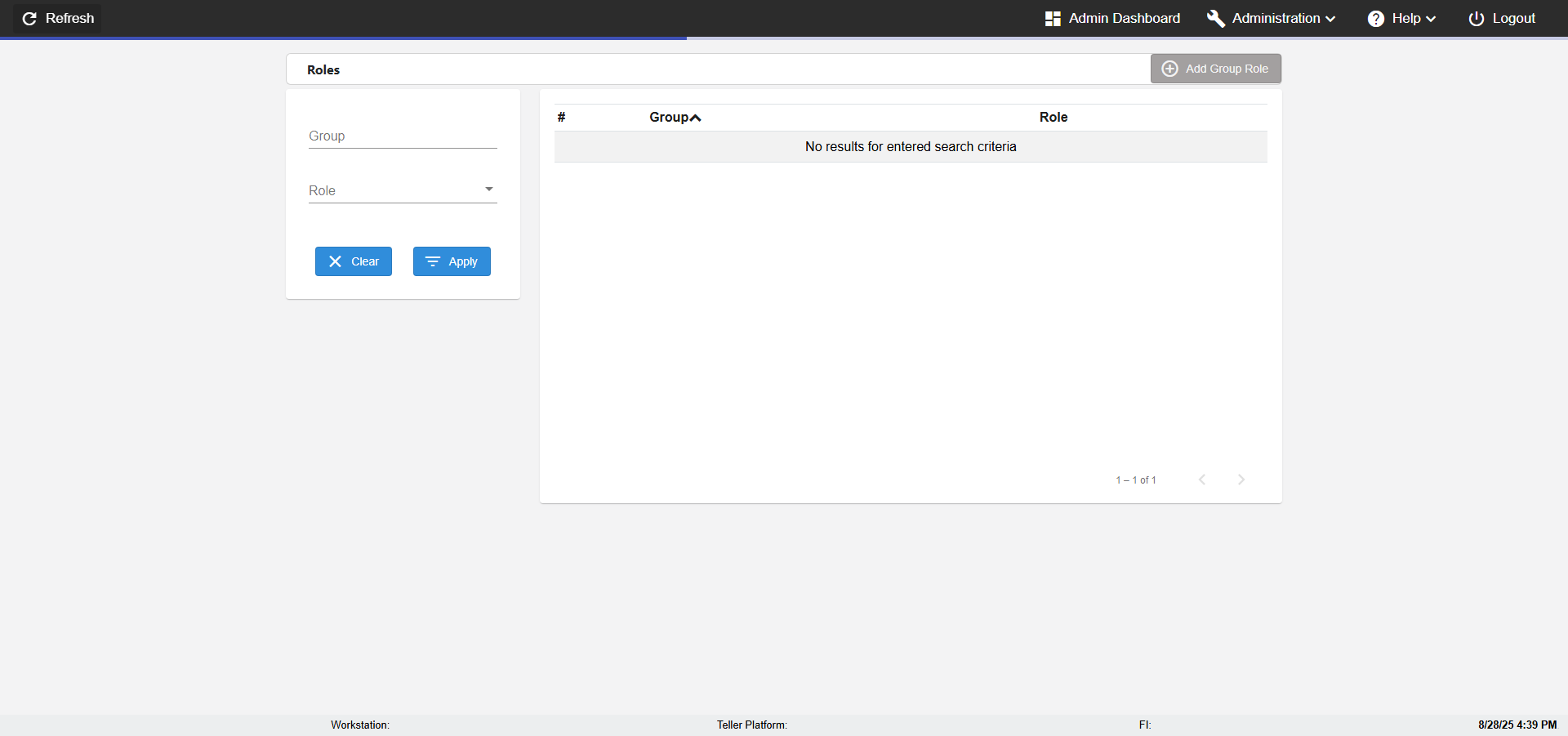
Task: Click the 1 – 1 of 1 pagination text
Action: [x=1136, y=480]
